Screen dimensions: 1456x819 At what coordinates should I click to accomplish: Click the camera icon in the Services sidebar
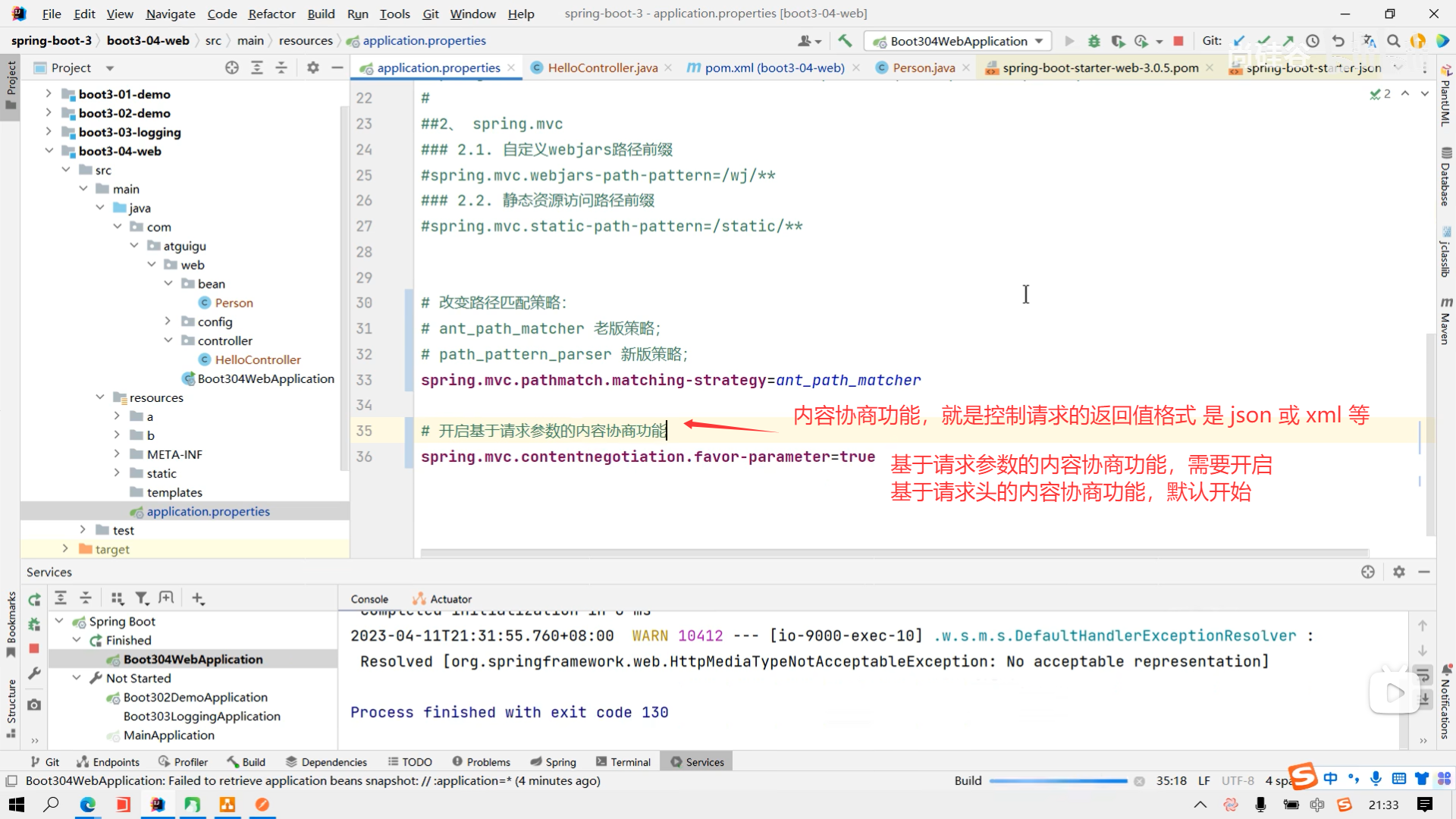click(x=34, y=704)
